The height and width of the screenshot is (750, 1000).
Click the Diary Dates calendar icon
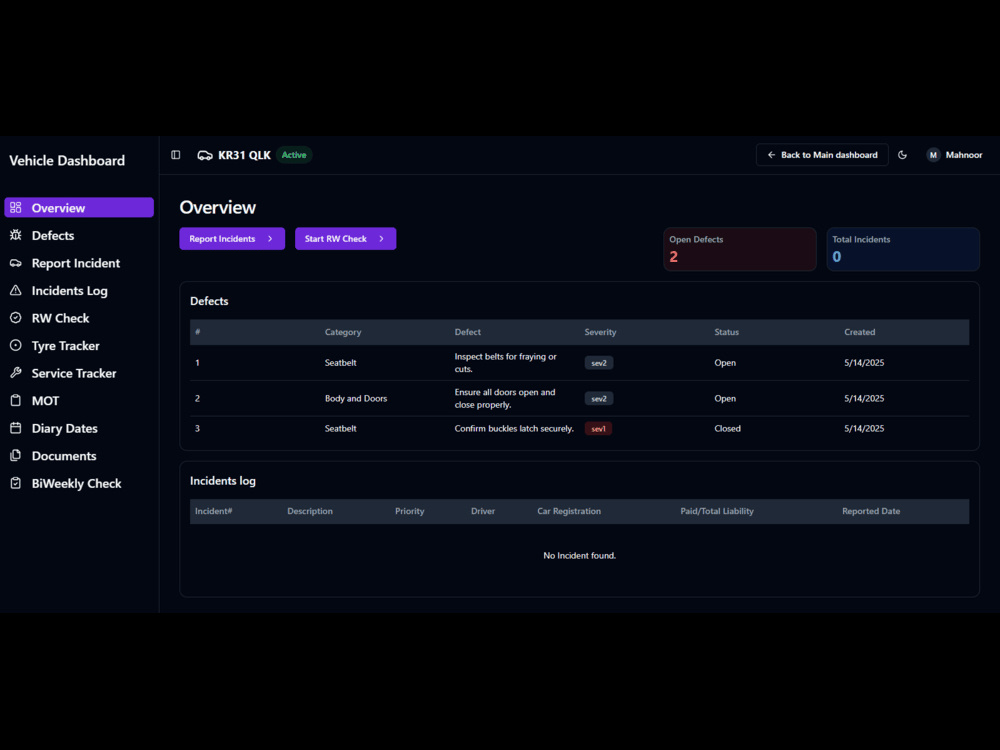(x=16, y=428)
